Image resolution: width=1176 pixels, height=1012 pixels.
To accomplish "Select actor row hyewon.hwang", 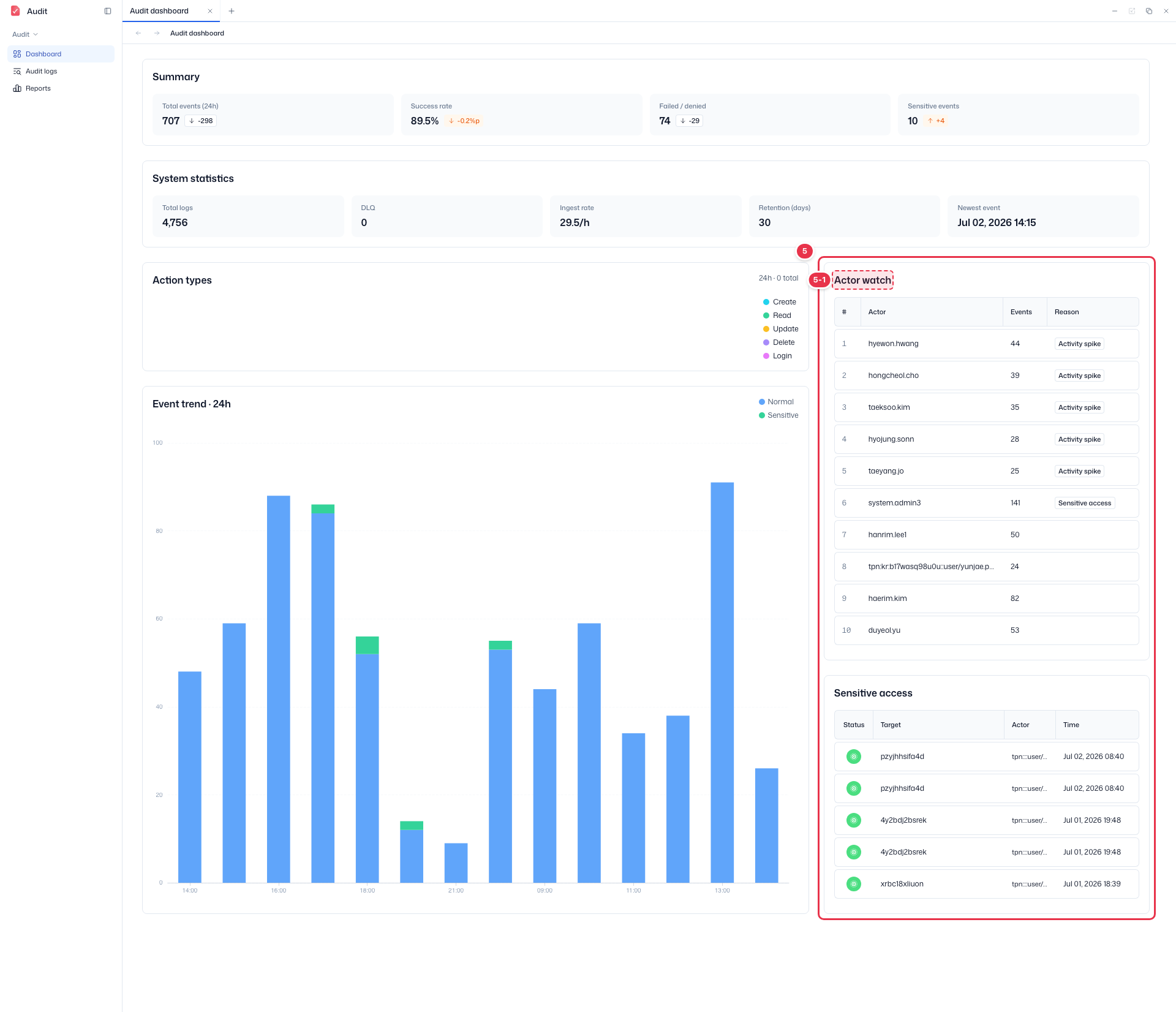I will pyautogui.click(x=986, y=344).
